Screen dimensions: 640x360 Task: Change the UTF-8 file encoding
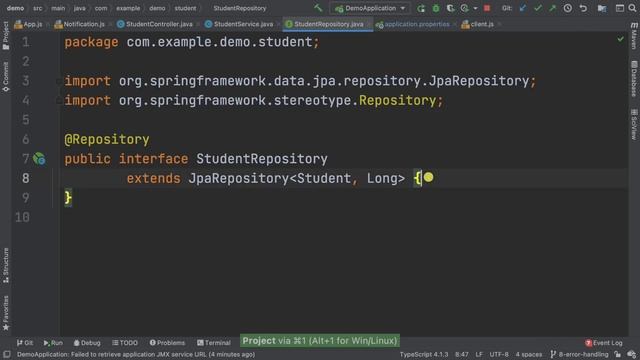[499, 355]
